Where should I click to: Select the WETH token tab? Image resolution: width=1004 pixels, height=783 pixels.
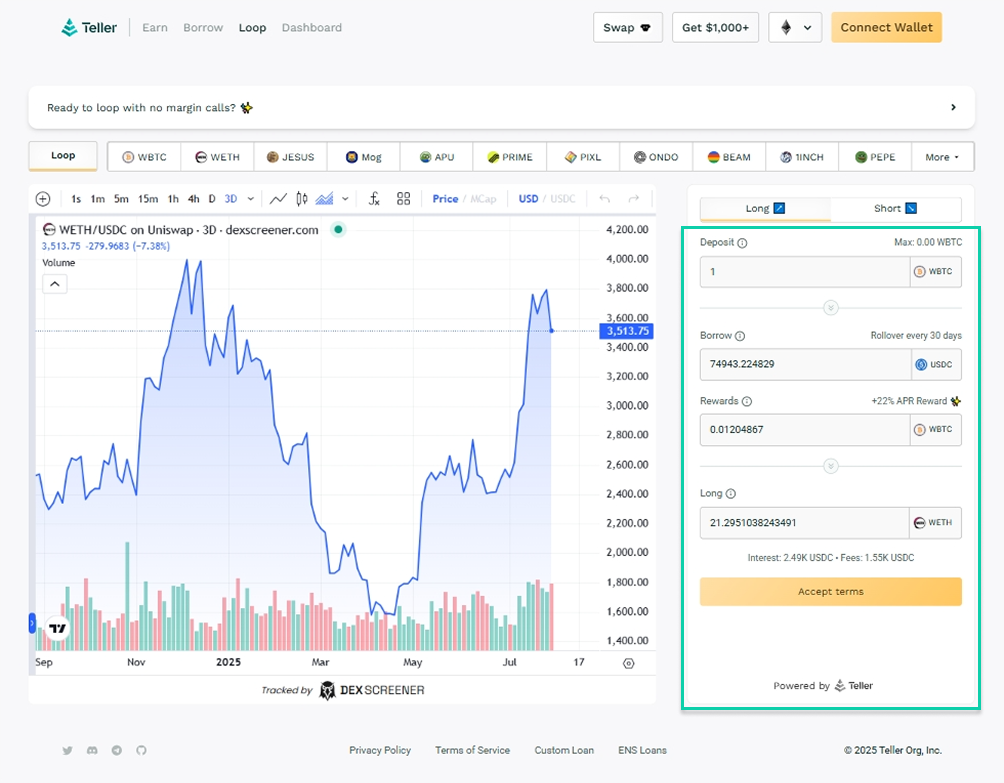[218, 157]
